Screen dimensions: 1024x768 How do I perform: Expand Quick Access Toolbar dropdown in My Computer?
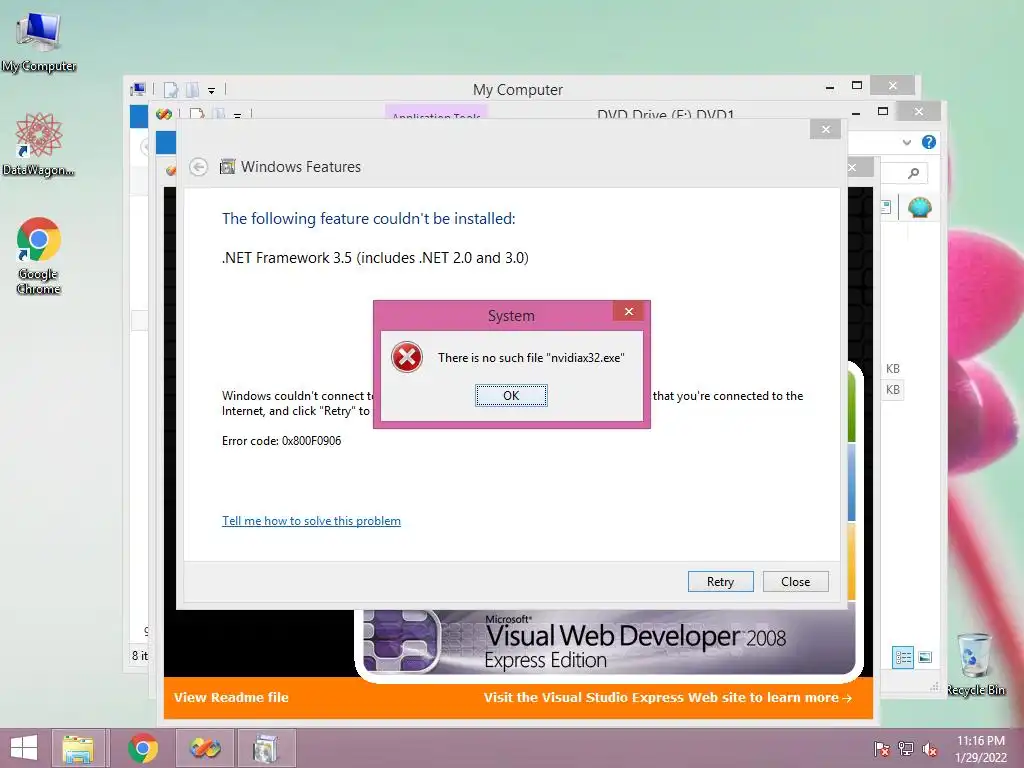coord(211,90)
